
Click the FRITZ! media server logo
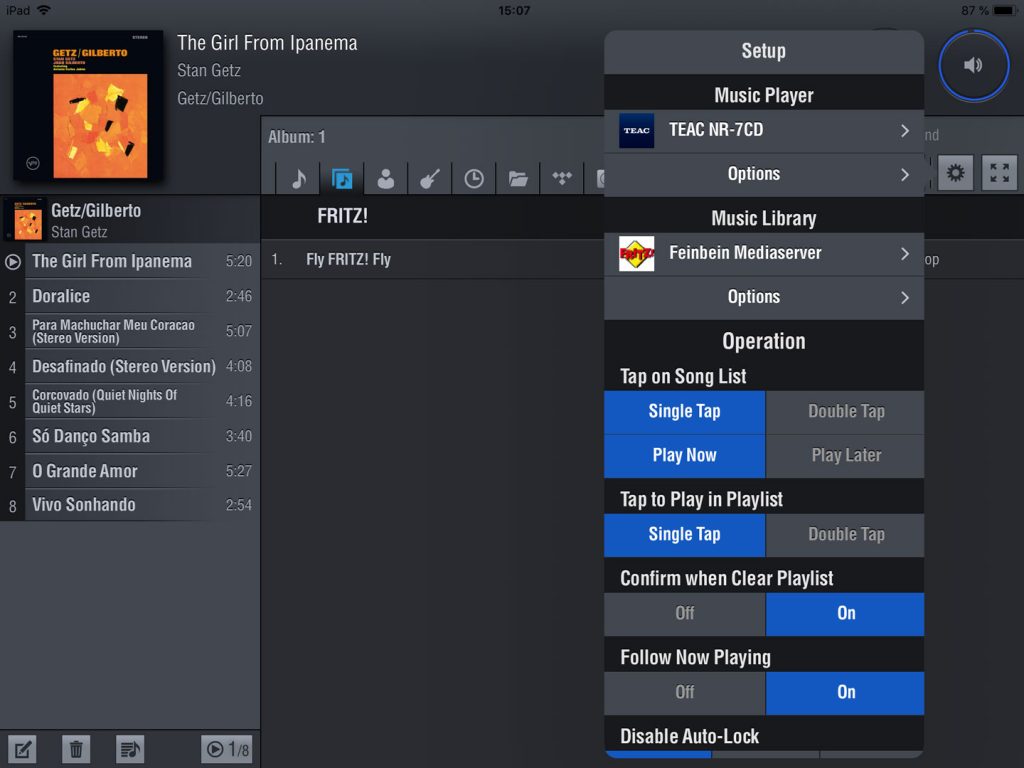(x=636, y=253)
